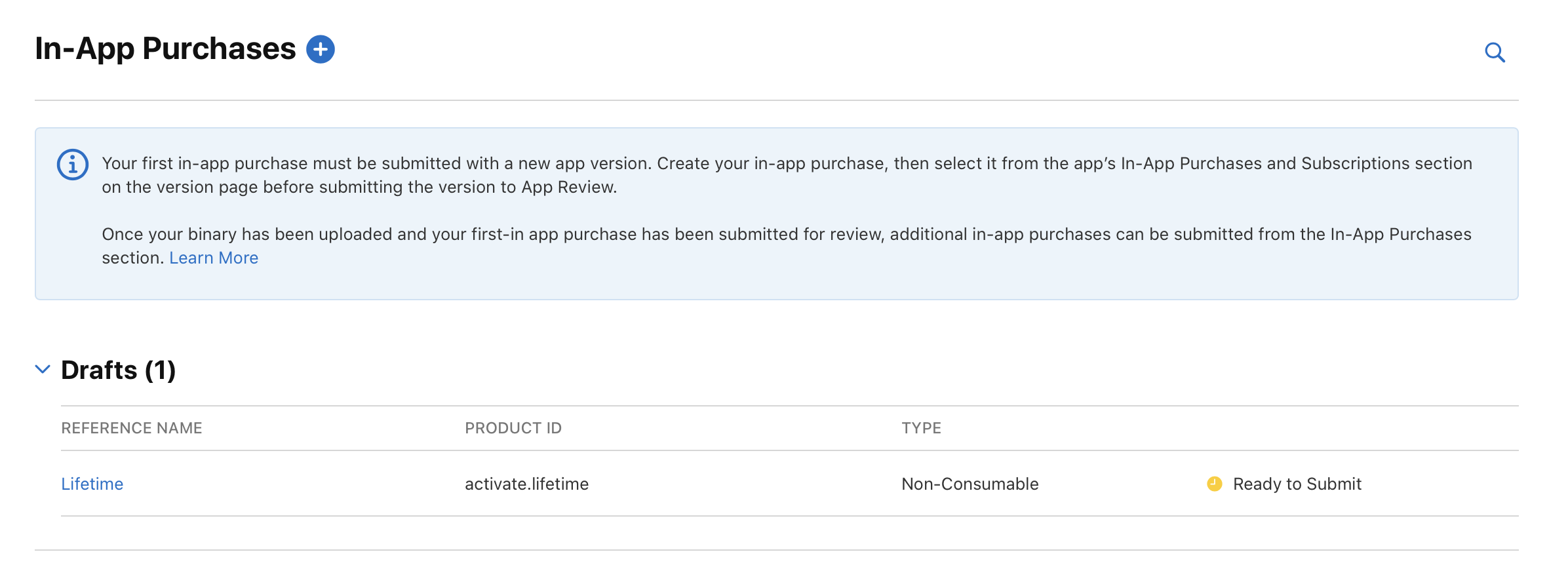Viewport: 1568px width, 573px height.
Task: Click the word "Subscriptions" in the banner
Action: click(x=1355, y=163)
